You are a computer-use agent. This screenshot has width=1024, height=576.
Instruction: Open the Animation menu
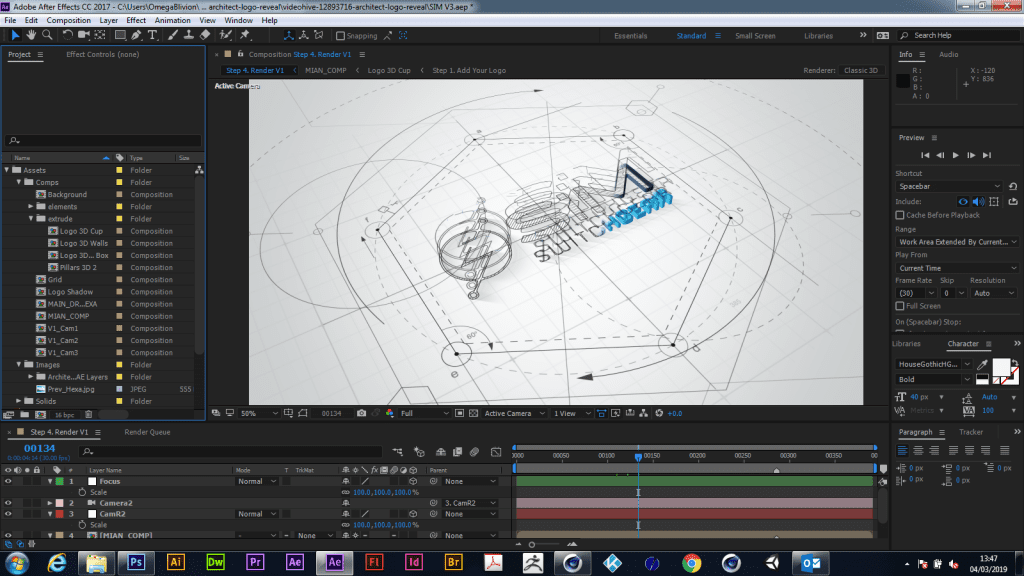coord(172,20)
